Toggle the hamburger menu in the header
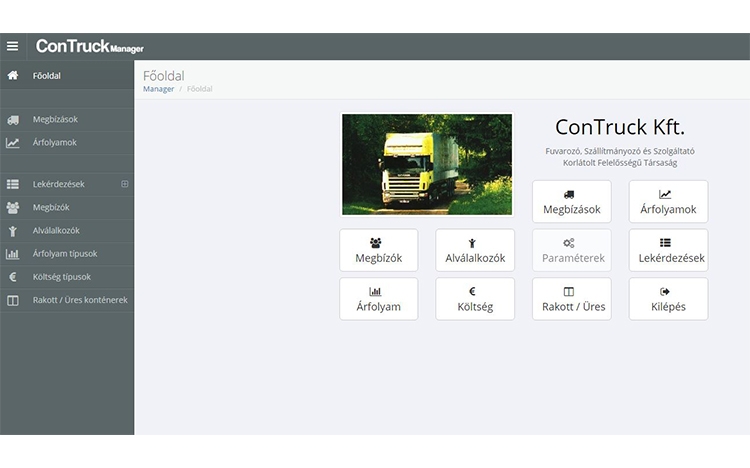Viewport: 750px width, 468px height. pyautogui.click(x=12, y=46)
